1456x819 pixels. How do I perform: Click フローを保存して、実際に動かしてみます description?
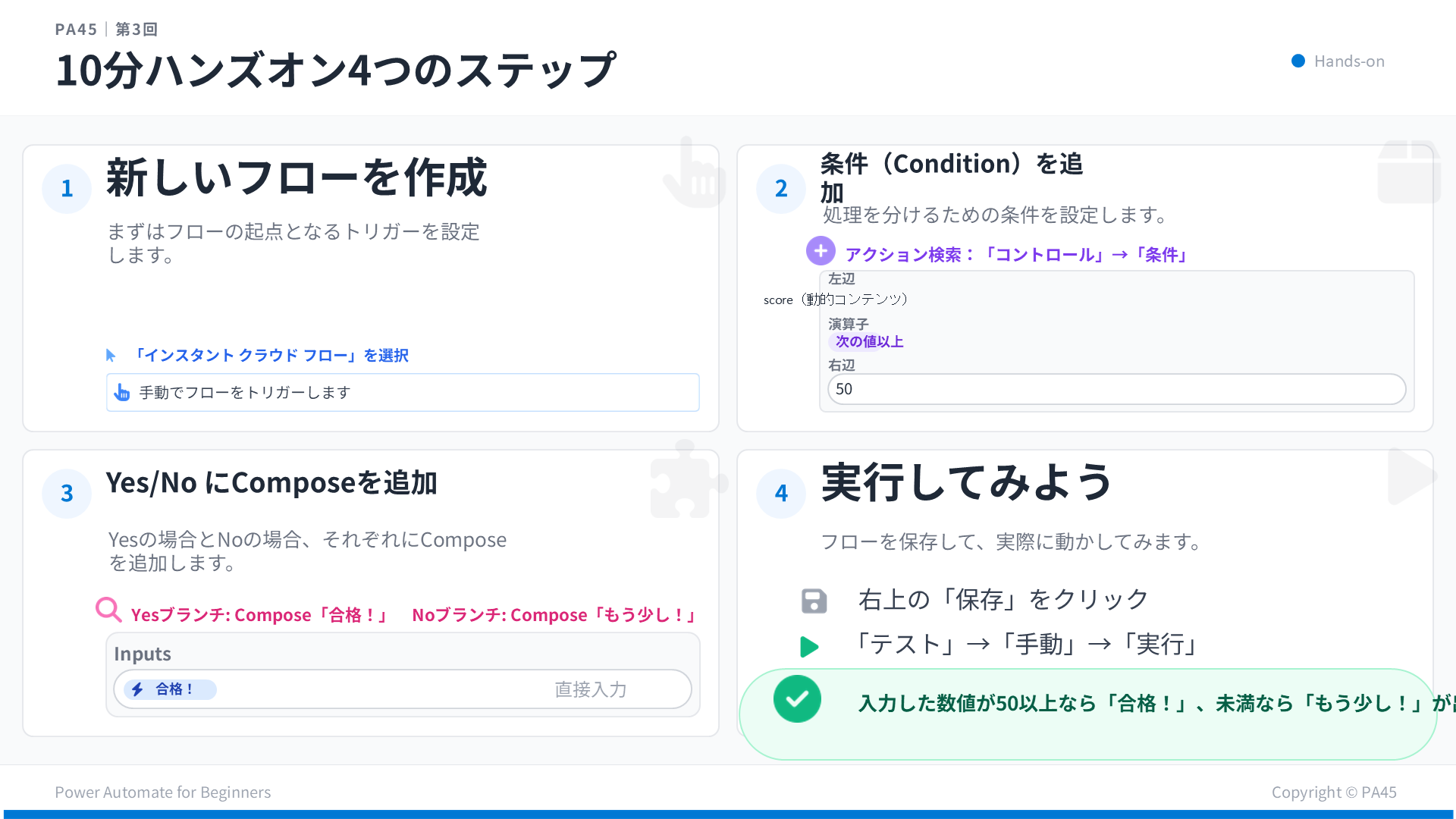point(1012,542)
